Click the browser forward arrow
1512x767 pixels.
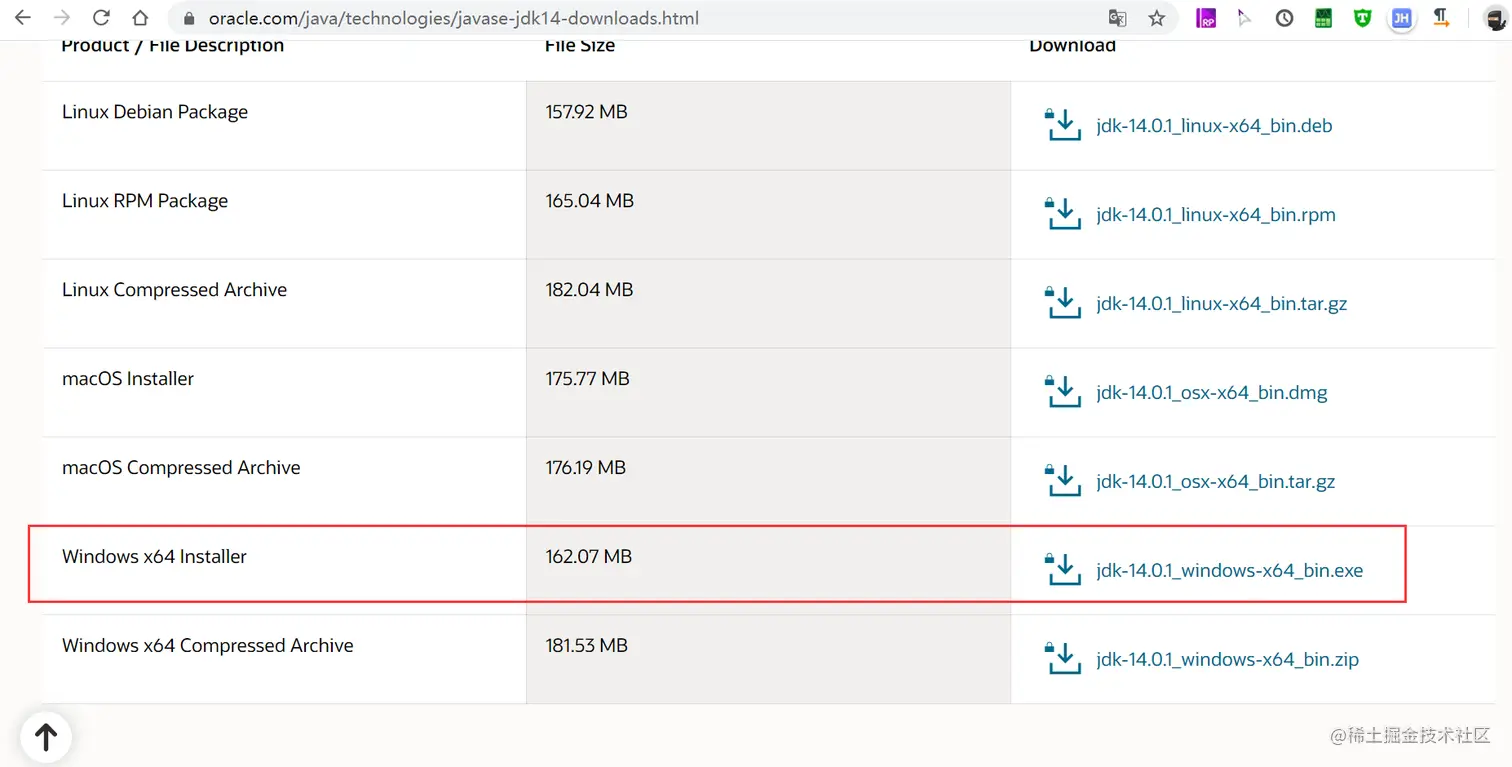pyautogui.click(x=61, y=18)
